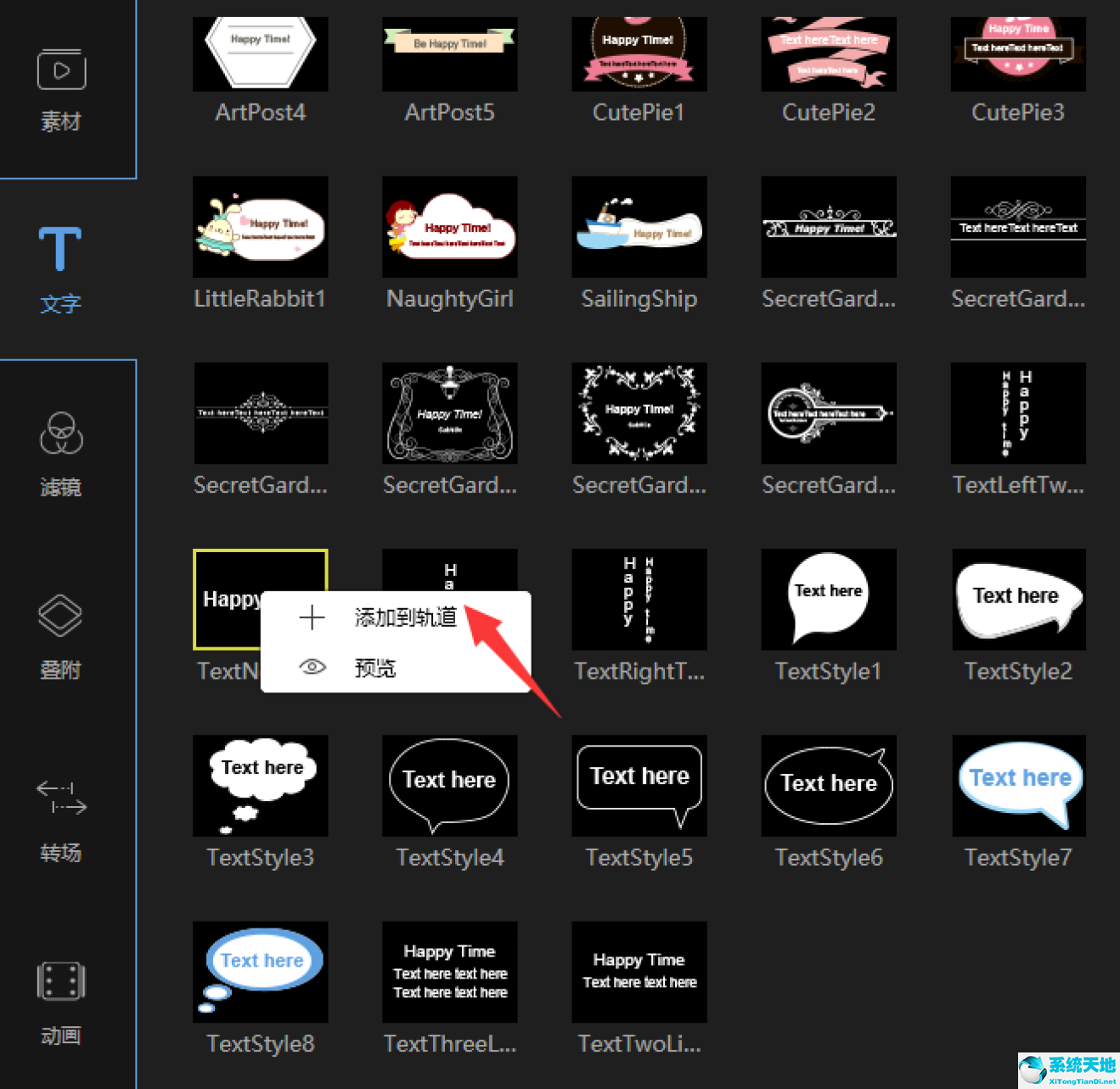Select the SailingShip text template
This screenshot has height=1089, width=1120.
(639, 228)
